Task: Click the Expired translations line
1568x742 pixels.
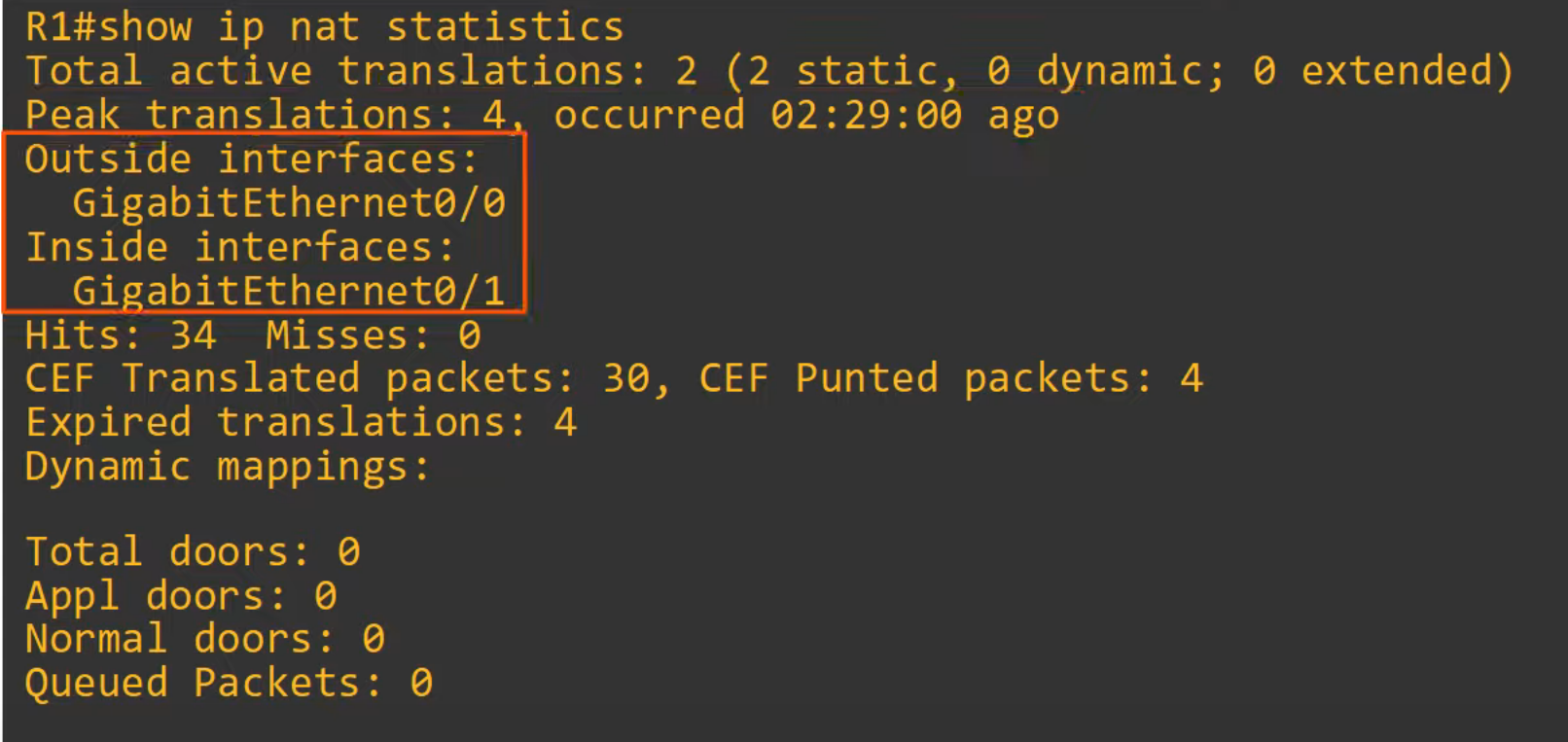Action: point(301,423)
